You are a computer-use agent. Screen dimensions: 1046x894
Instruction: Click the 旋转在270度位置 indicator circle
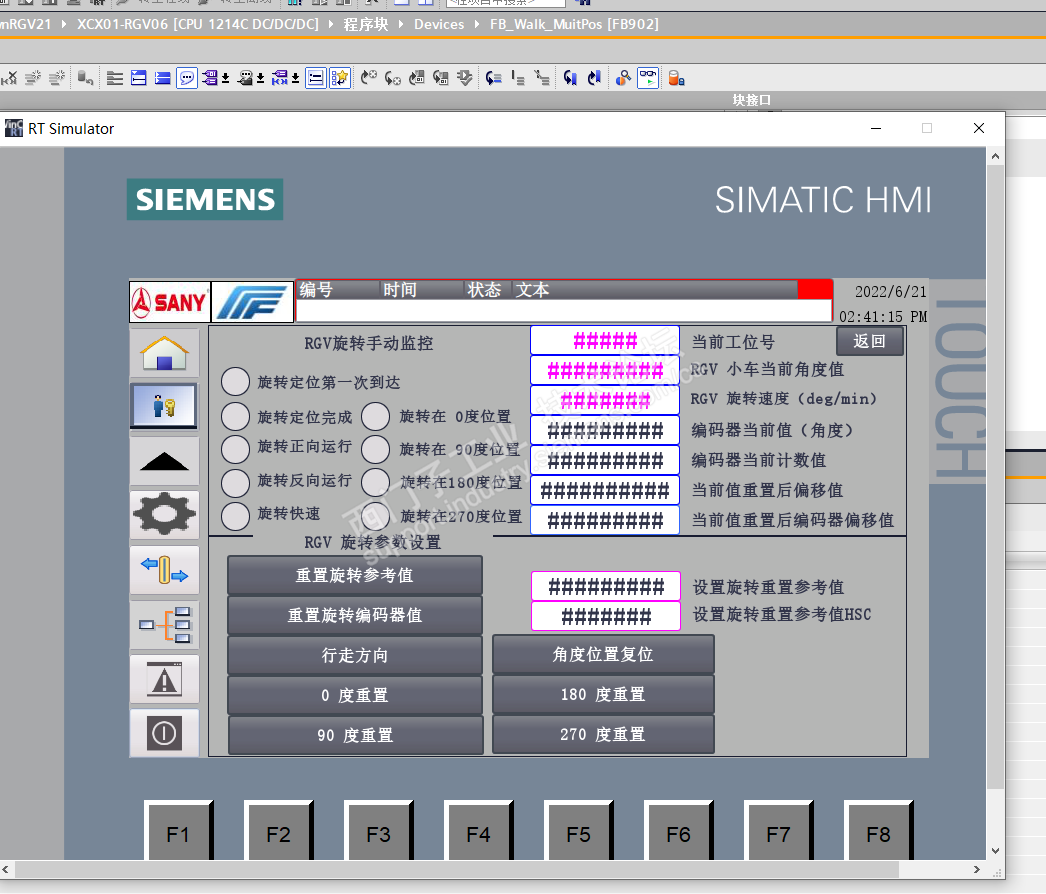coord(376,516)
